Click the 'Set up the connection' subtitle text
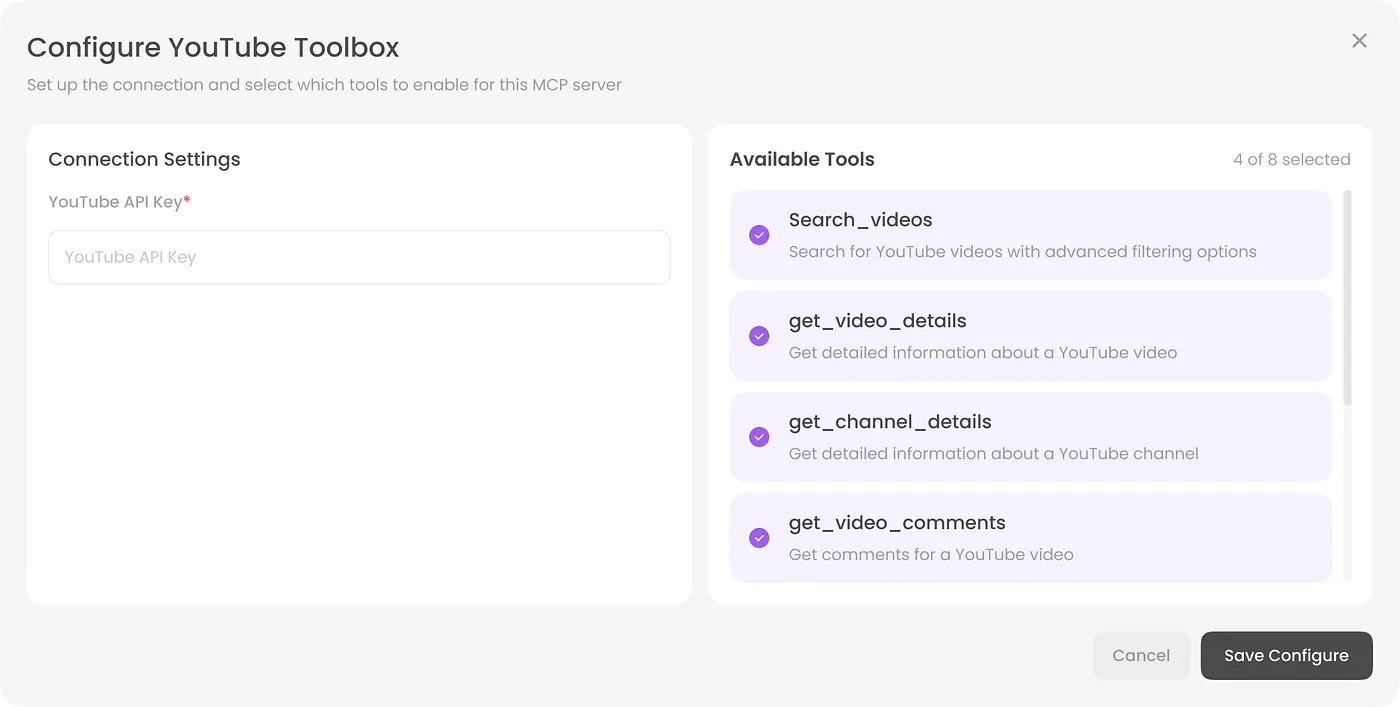1400x707 pixels. (324, 85)
